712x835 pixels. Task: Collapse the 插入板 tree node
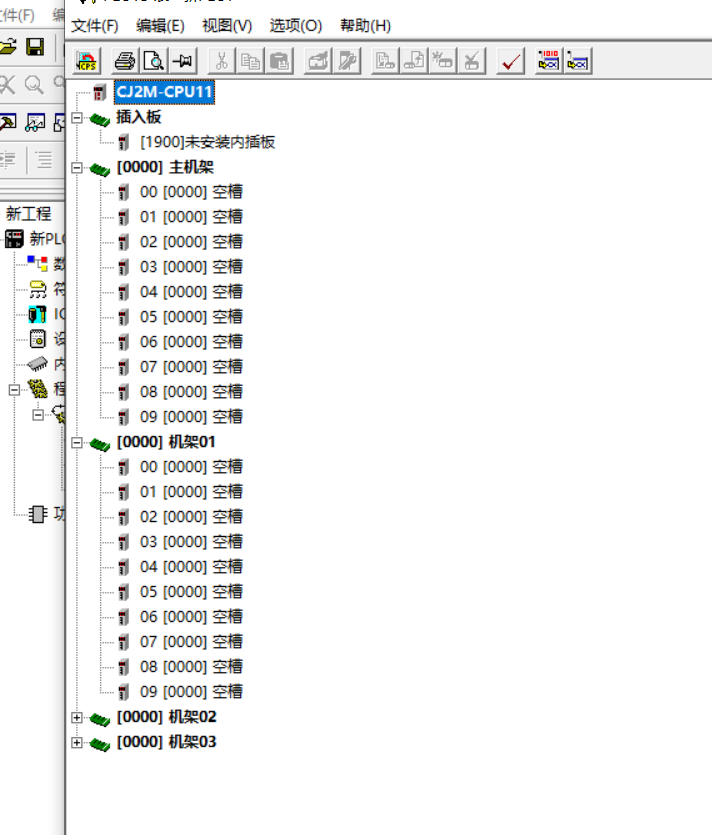(77, 118)
